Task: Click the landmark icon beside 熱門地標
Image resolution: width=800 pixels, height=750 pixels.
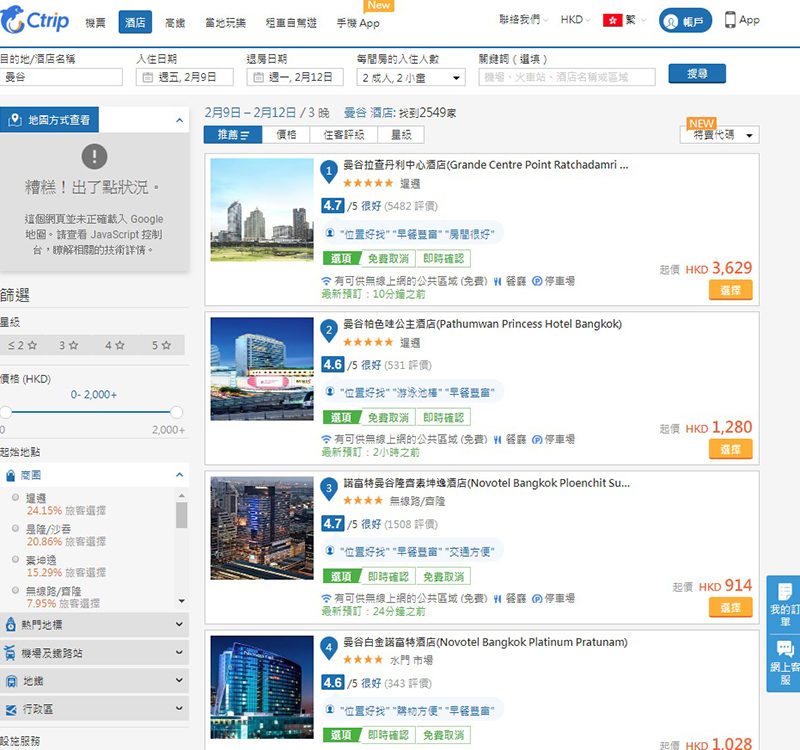Action: pos(10,624)
